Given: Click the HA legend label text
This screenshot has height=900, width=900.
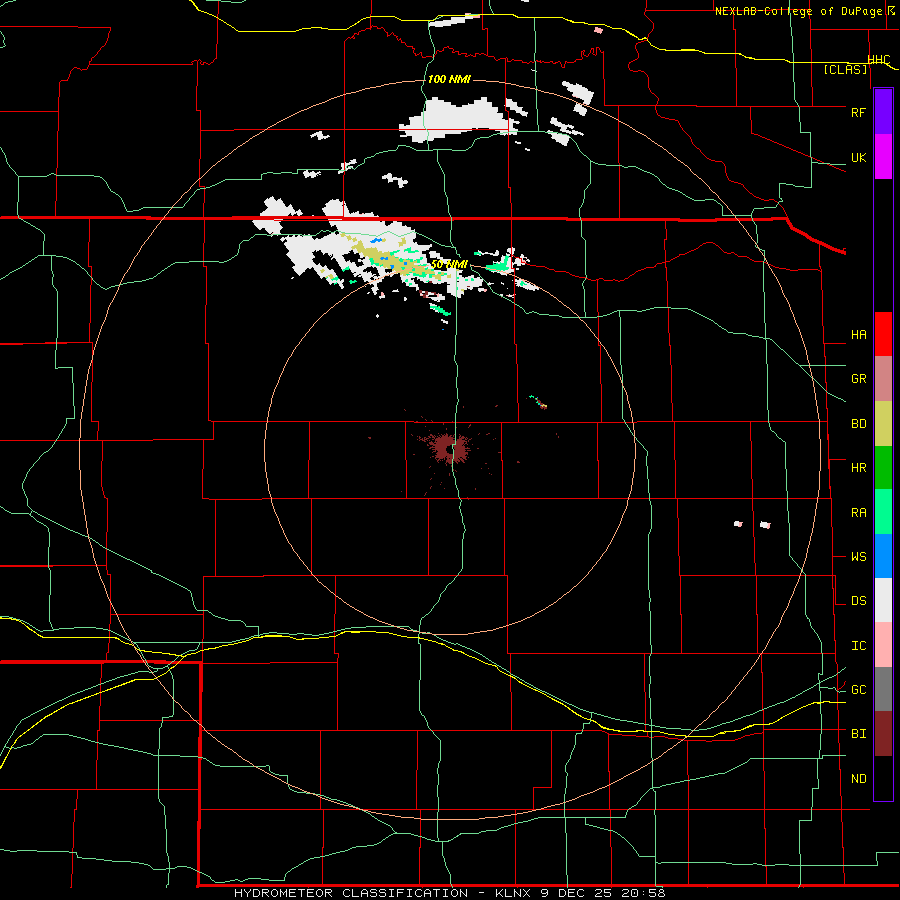Looking at the screenshot, I should [858, 335].
